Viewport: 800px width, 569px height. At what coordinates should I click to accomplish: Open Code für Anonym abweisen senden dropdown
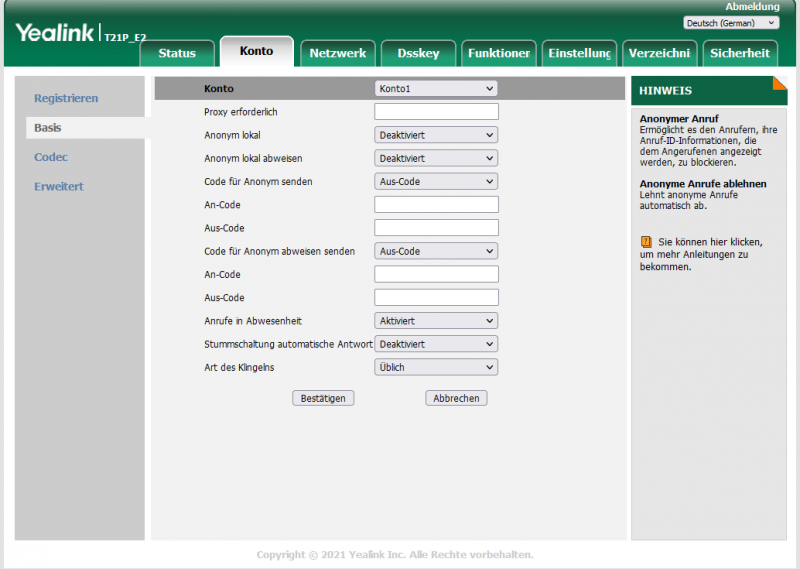436,251
